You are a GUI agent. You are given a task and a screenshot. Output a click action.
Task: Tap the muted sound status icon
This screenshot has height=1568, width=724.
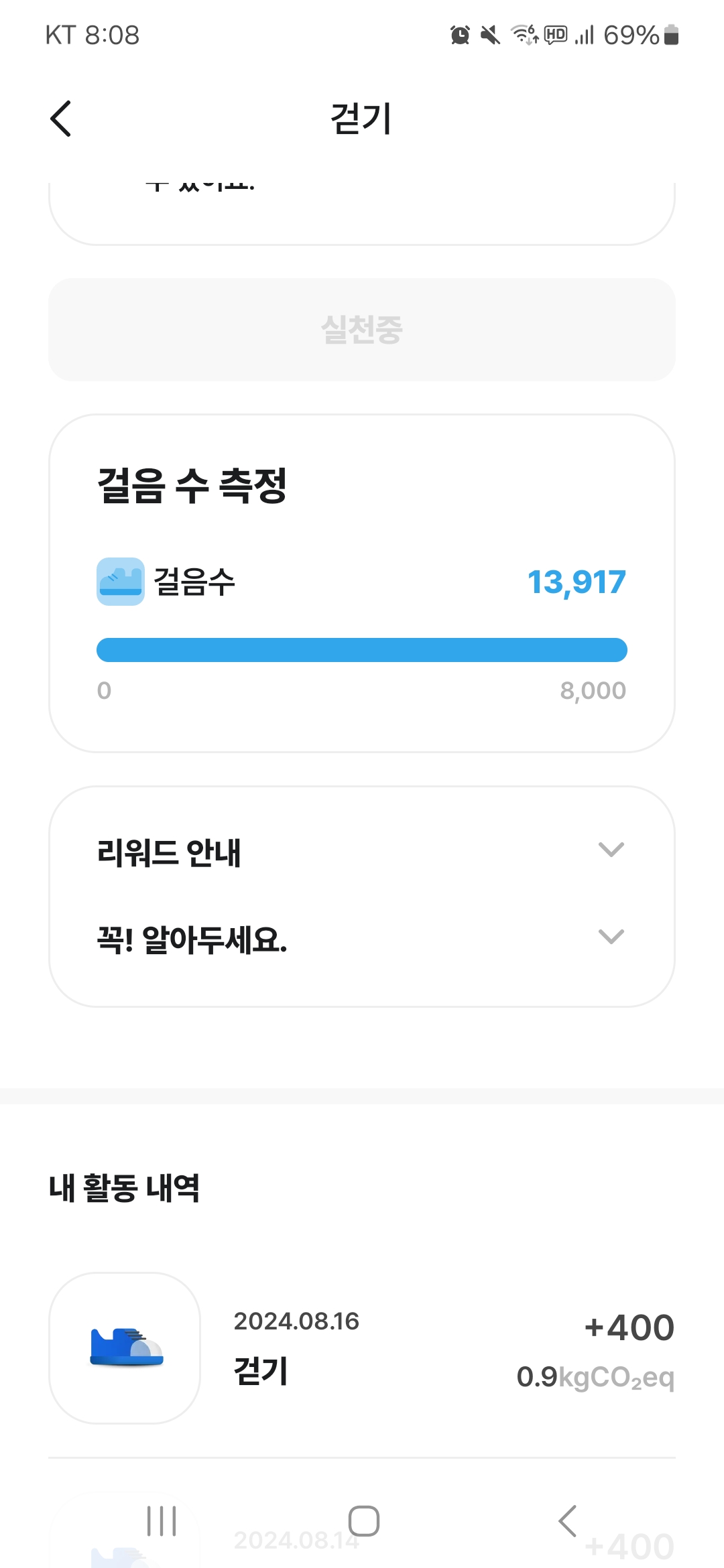pos(490,35)
